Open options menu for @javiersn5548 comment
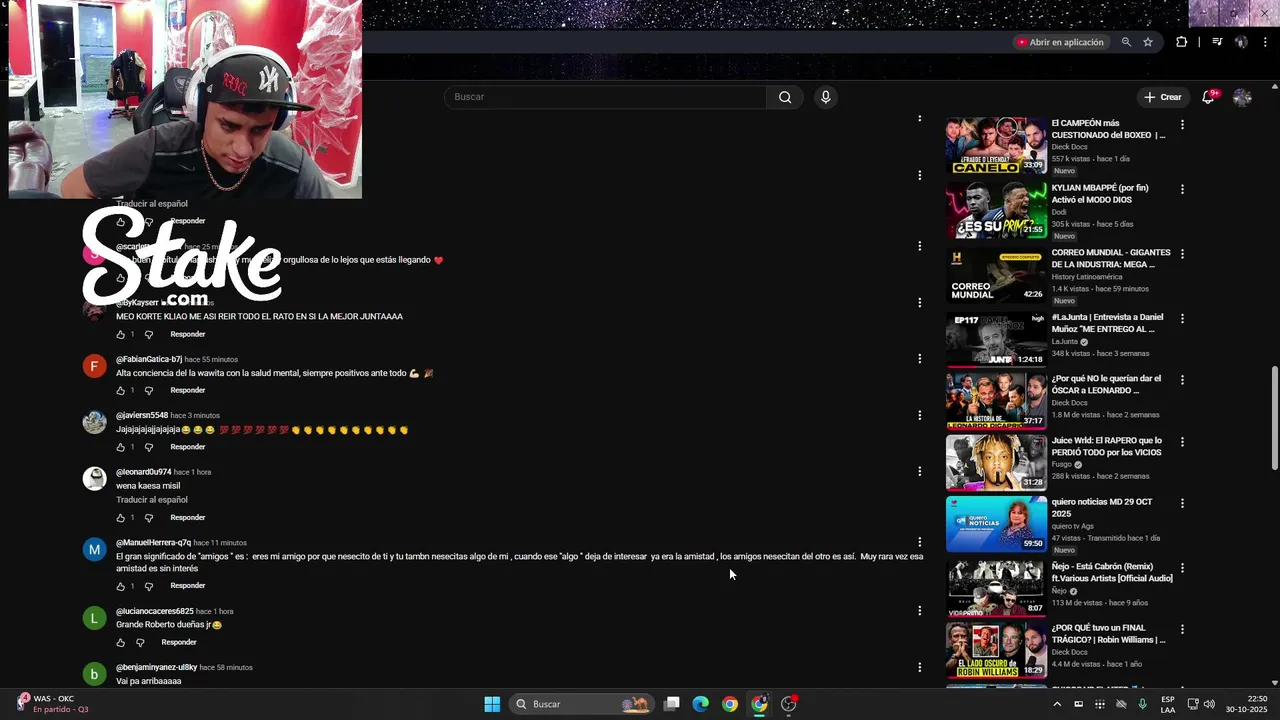 pyautogui.click(x=920, y=415)
